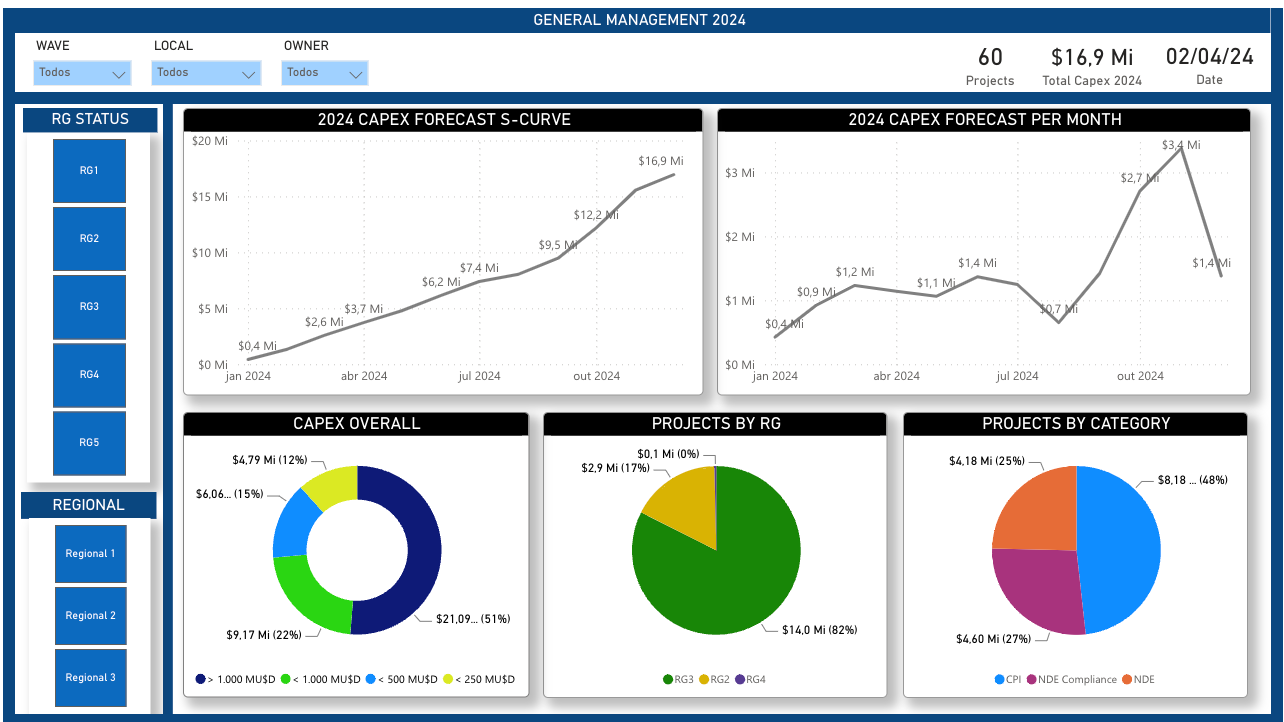Viewport: 1284px width, 722px height.
Task: Click the orange NDE legend marker
Action: pos(1126,680)
